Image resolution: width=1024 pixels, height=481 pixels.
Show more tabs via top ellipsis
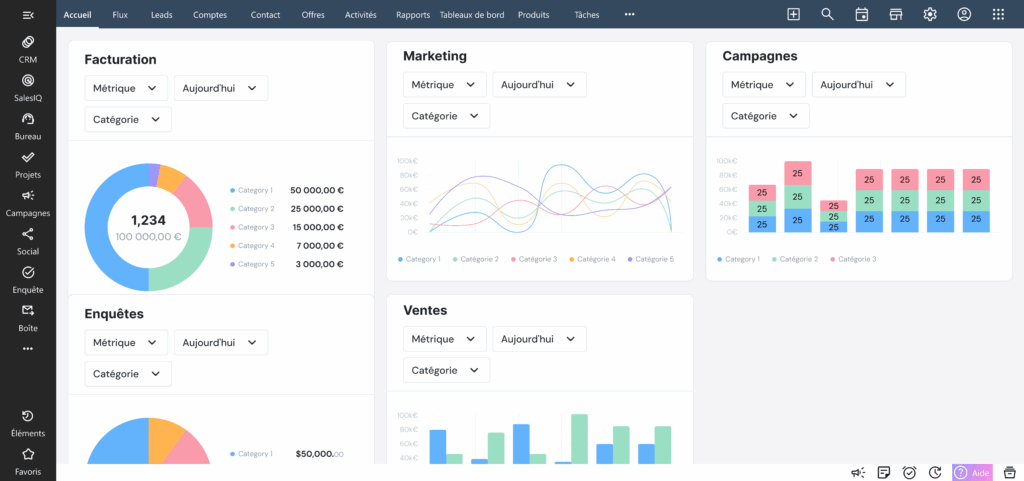(x=630, y=14)
